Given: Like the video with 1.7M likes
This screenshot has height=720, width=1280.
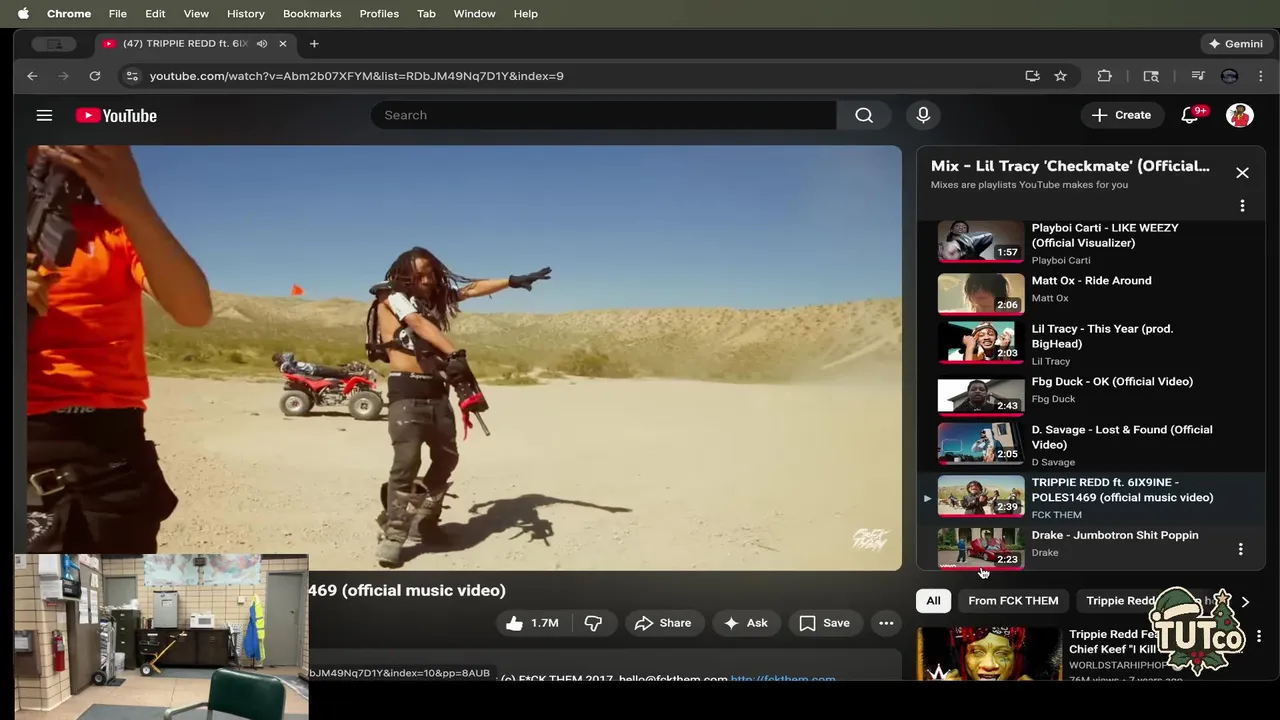Looking at the screenshot, I should click(x=533, y=623).
